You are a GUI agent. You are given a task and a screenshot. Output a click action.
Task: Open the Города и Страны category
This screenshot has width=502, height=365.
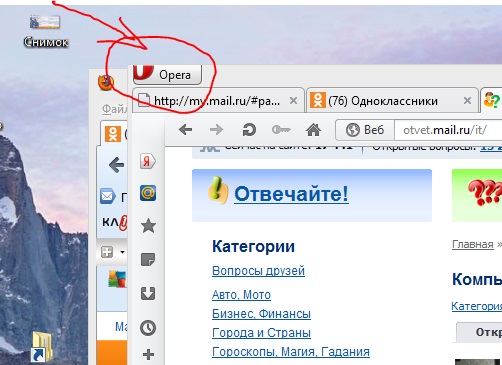(x=261, y=333)
